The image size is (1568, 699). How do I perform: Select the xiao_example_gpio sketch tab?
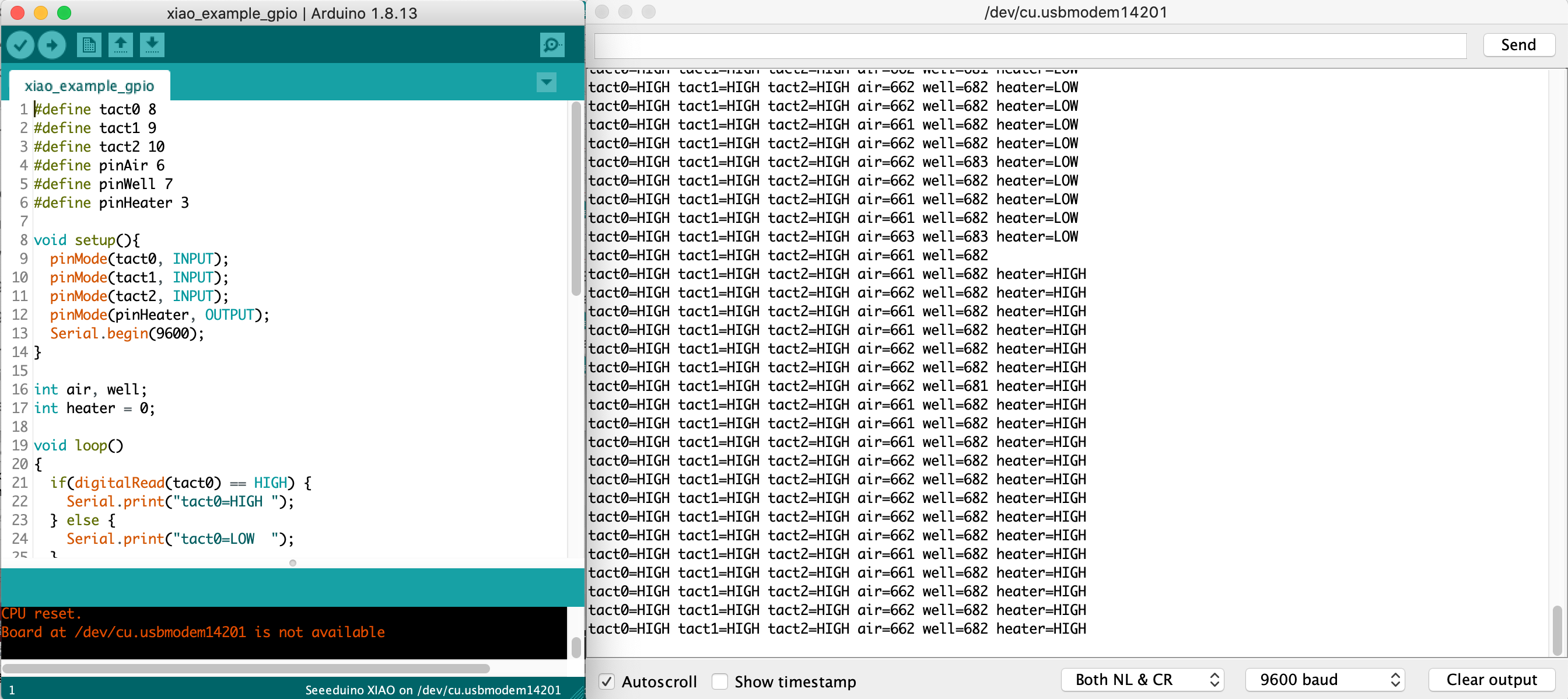[x=89, y=86]
